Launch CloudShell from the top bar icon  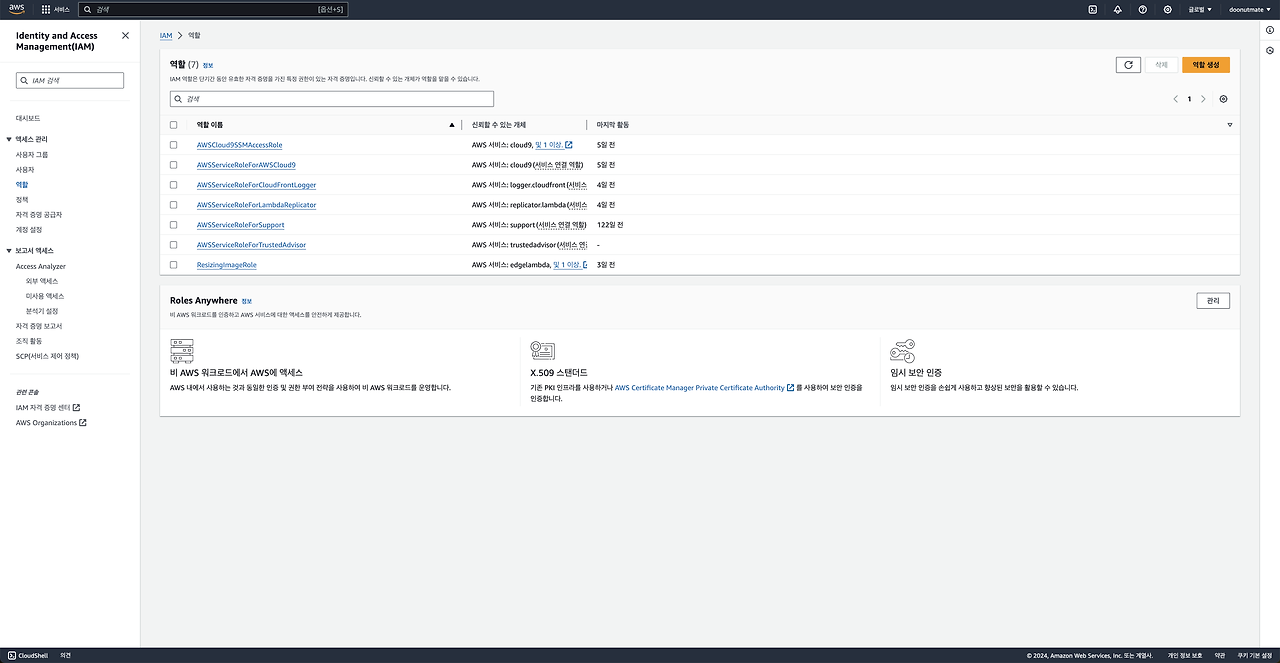point(1092,9)
